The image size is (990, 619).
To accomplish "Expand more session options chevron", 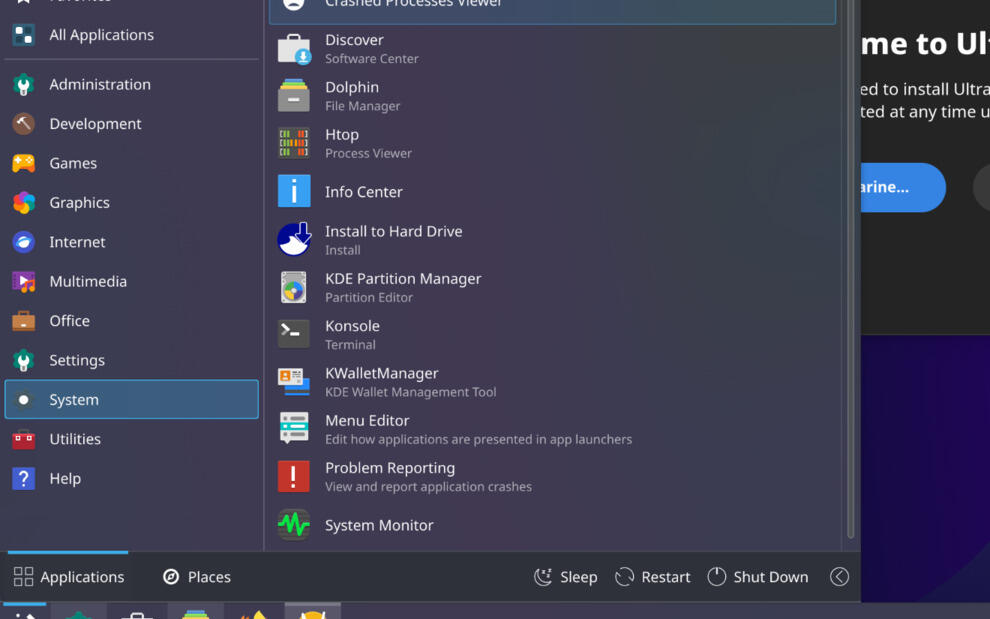I will 839,577.
